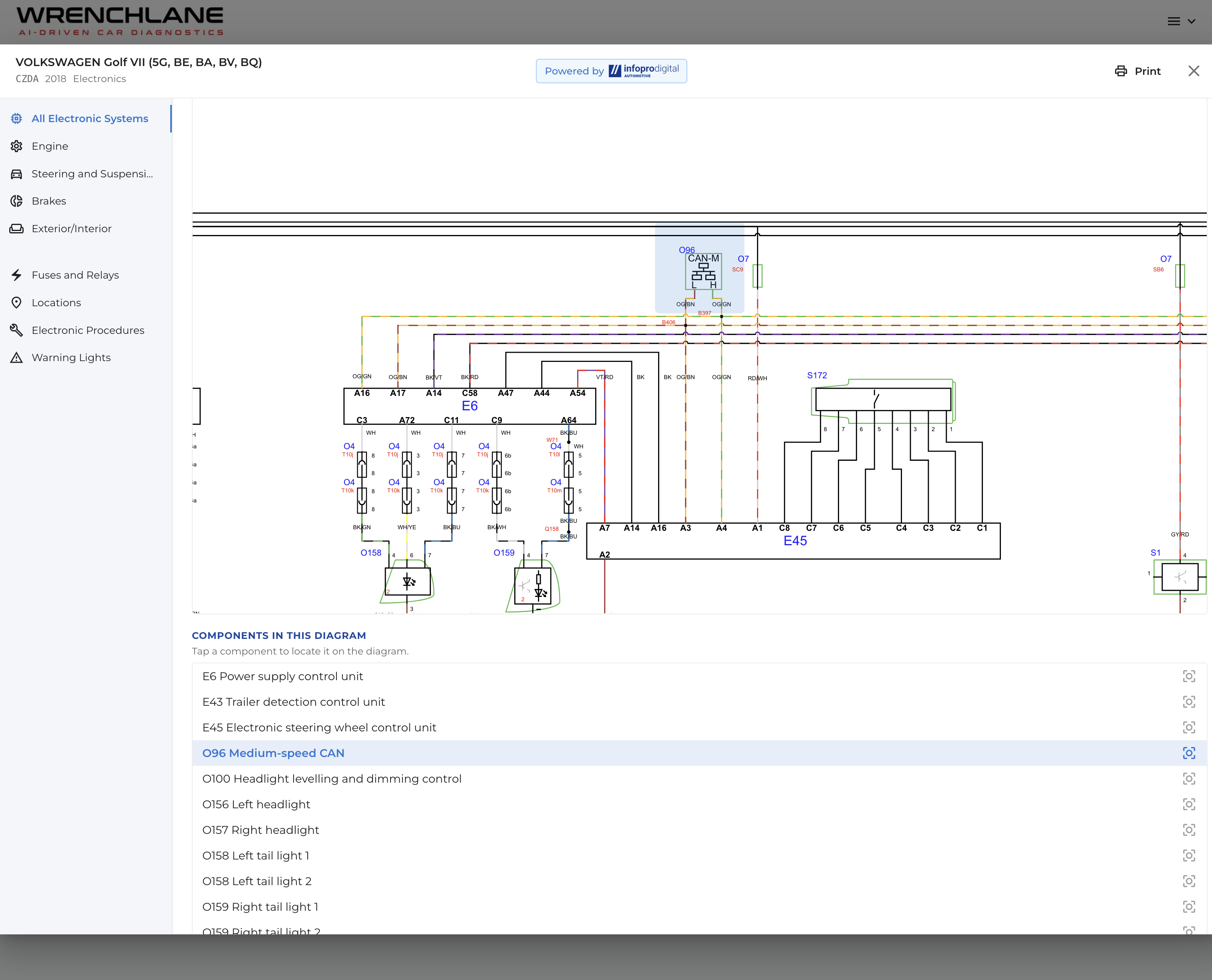
Task: Open the Powered by infoprodigital link
Action: point(612,71)
